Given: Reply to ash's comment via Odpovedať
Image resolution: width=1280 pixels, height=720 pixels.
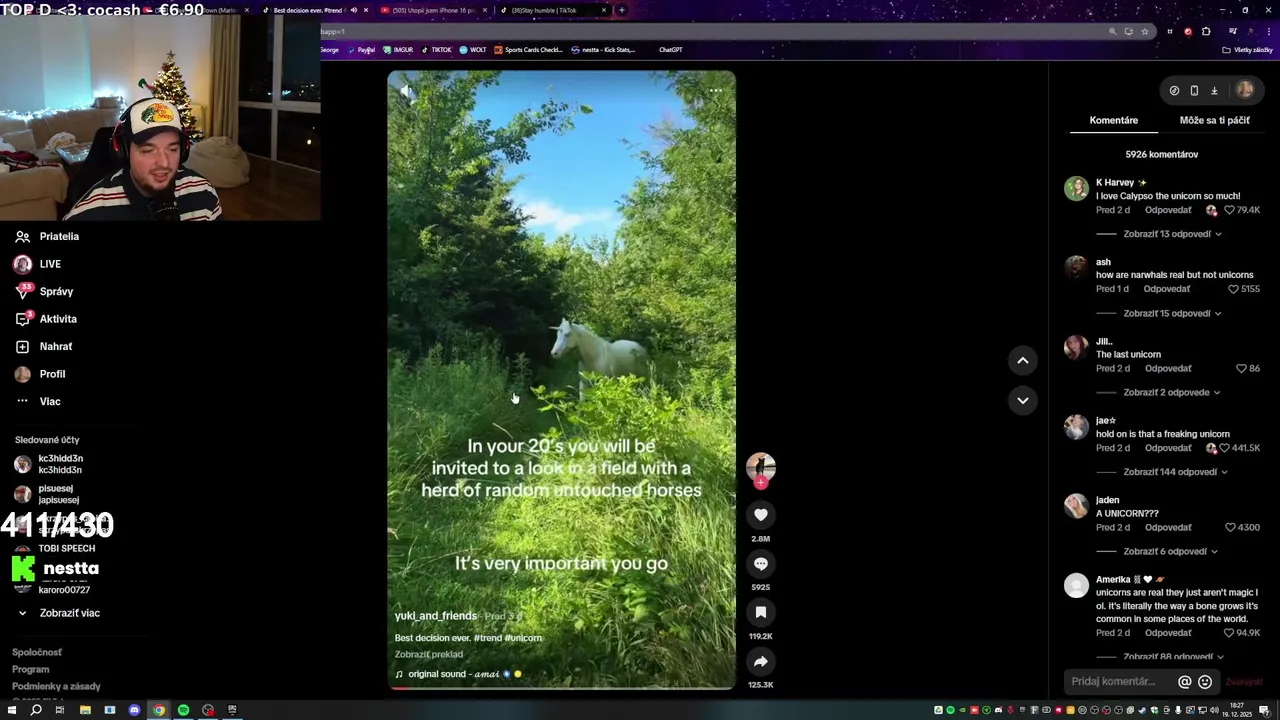Looking at the screenshot, I should [1167, 289].
